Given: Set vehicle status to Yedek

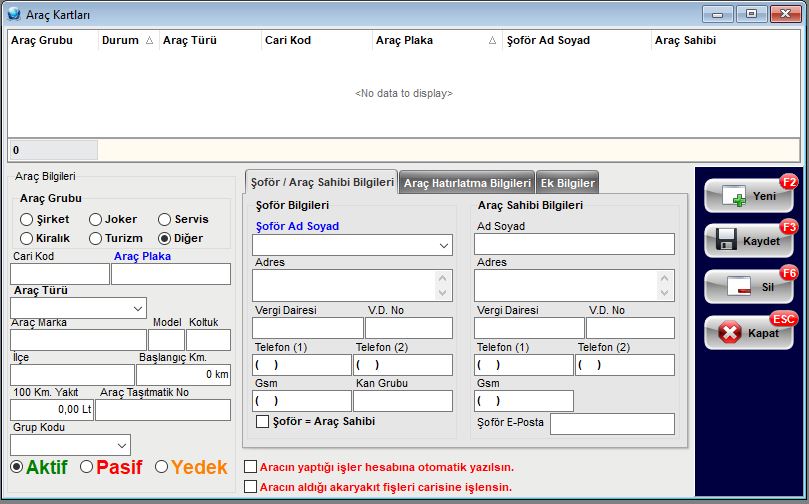Looking at the screenshot, I should click(161, 467).
